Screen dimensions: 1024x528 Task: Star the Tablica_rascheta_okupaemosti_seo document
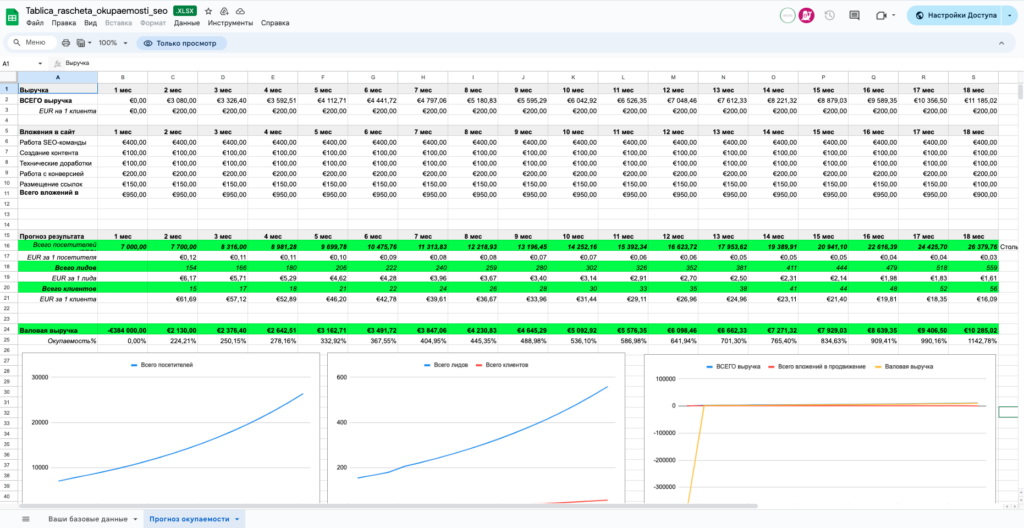tap(207, 9)
